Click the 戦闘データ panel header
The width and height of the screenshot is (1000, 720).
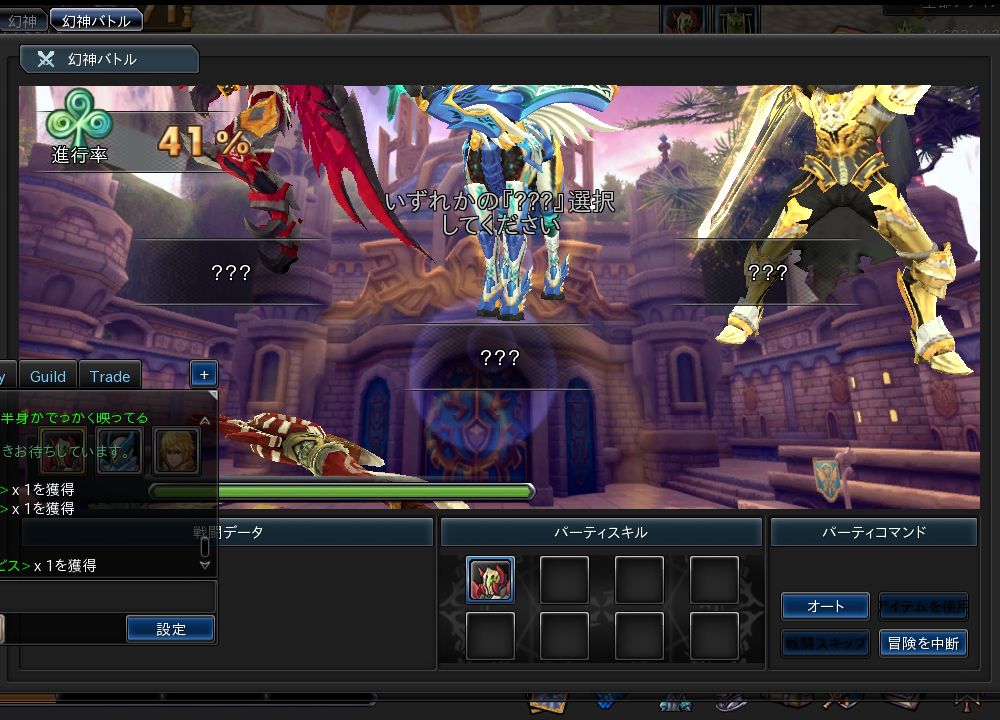click(228, 532)
